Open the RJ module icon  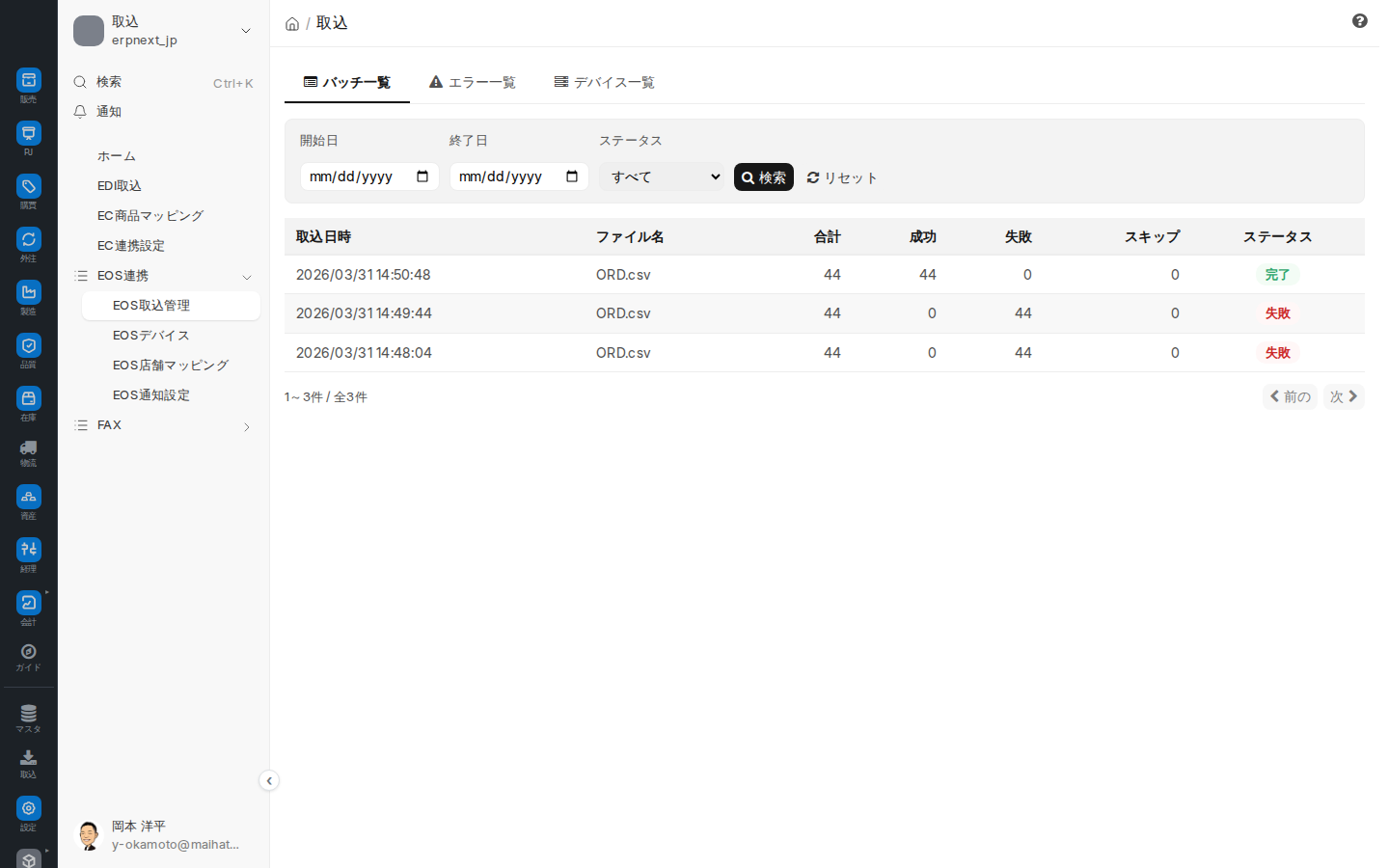tap(29, 133)
